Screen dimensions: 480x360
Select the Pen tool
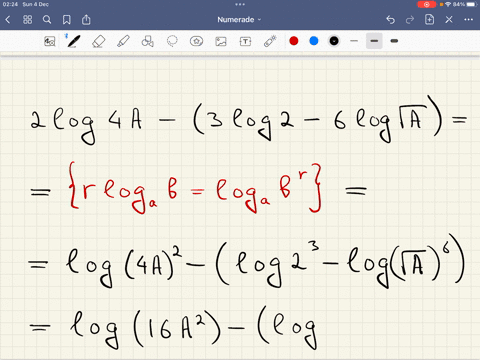pyautogui.click(x=73, y=41)
